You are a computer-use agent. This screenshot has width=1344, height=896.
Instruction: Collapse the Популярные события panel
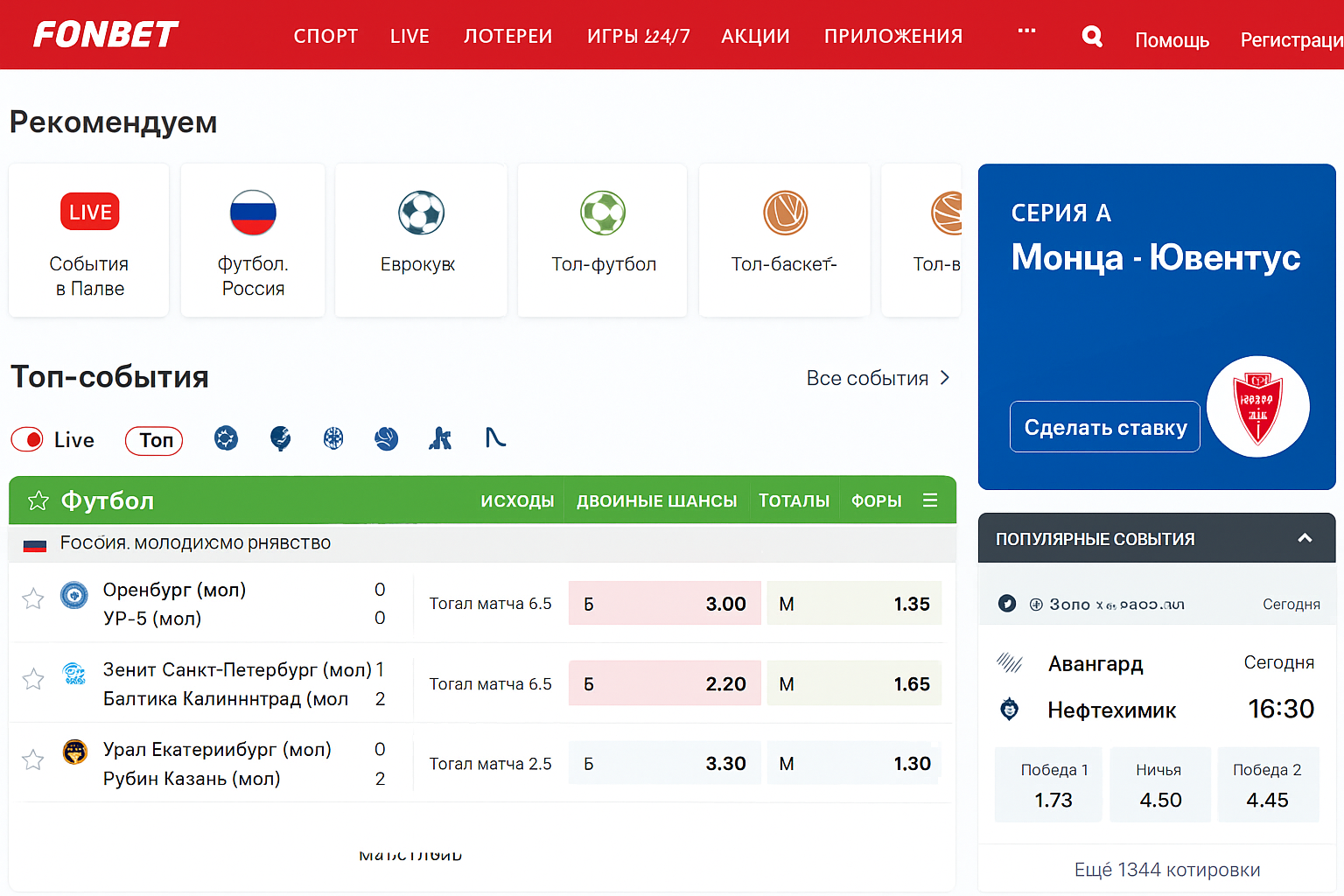(x=1304, y=539)
